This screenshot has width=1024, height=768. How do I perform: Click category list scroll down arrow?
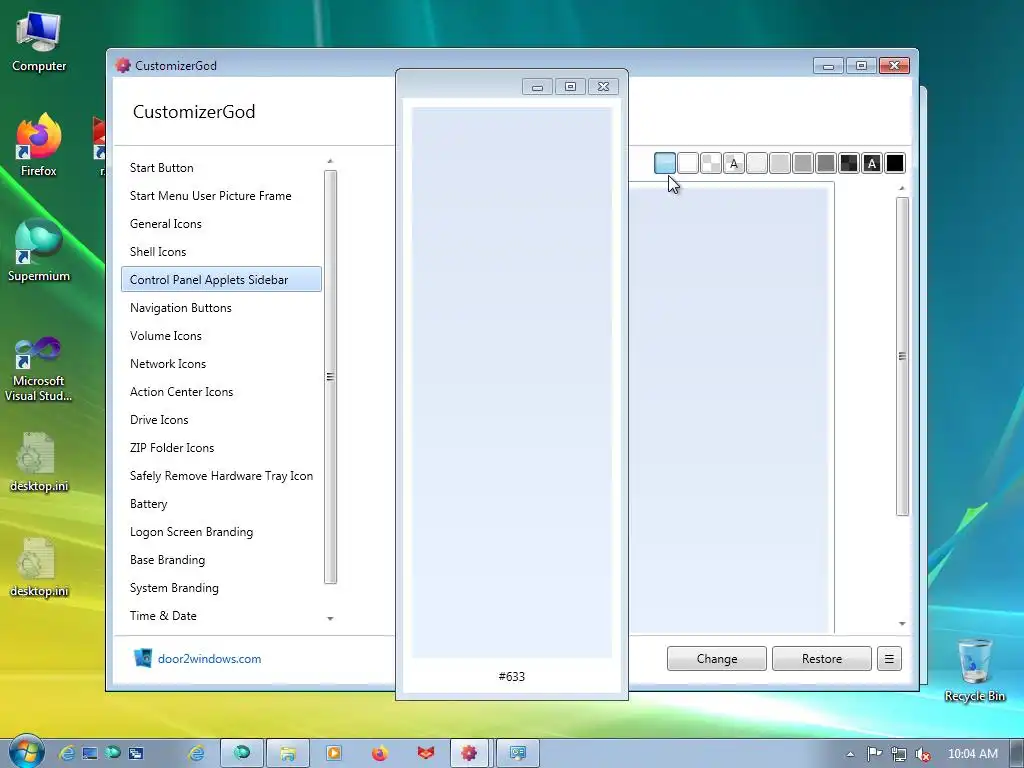coord(330,618)
